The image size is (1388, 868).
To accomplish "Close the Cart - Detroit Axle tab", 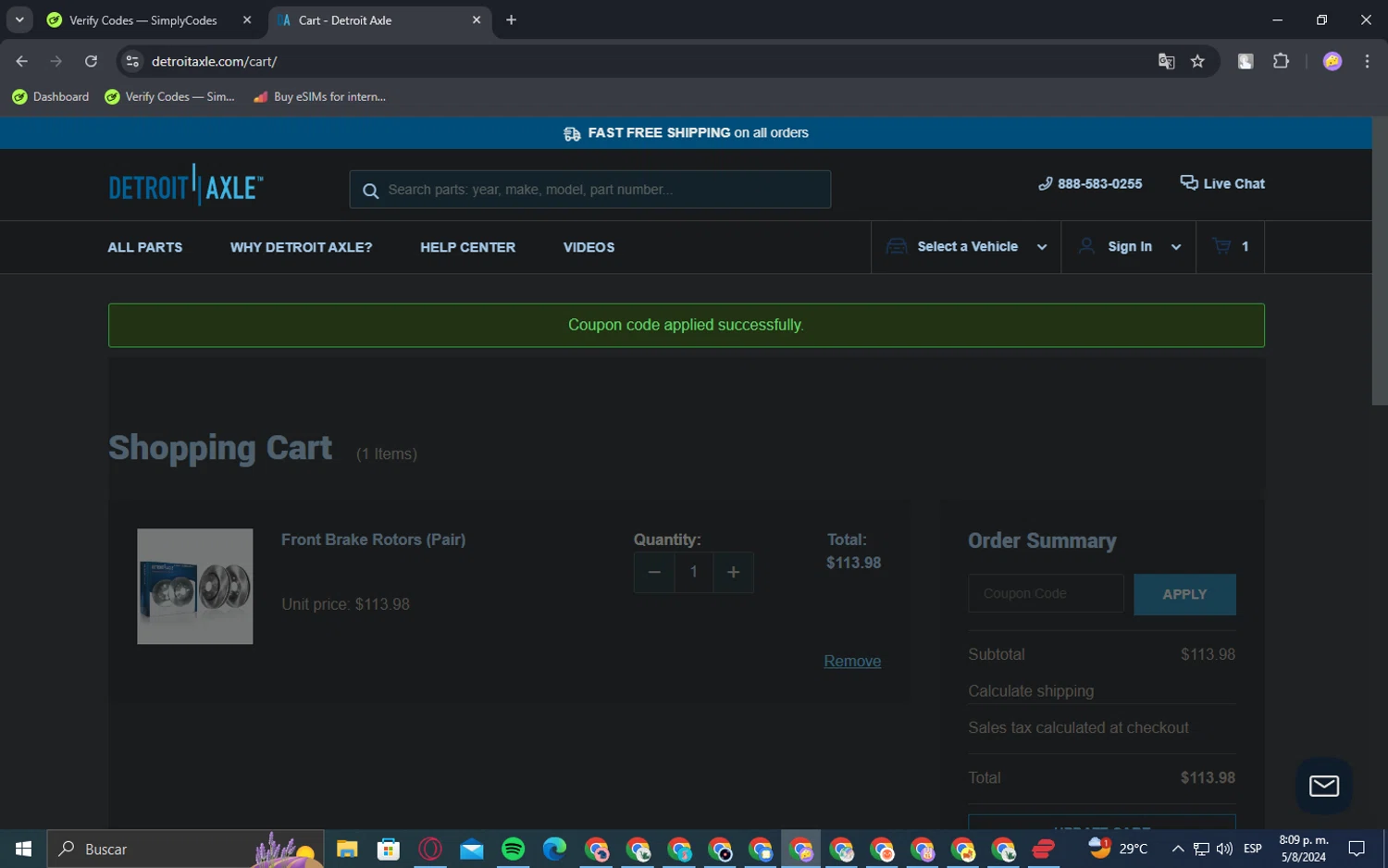I will pyautogui.click(x=477, y=20).
